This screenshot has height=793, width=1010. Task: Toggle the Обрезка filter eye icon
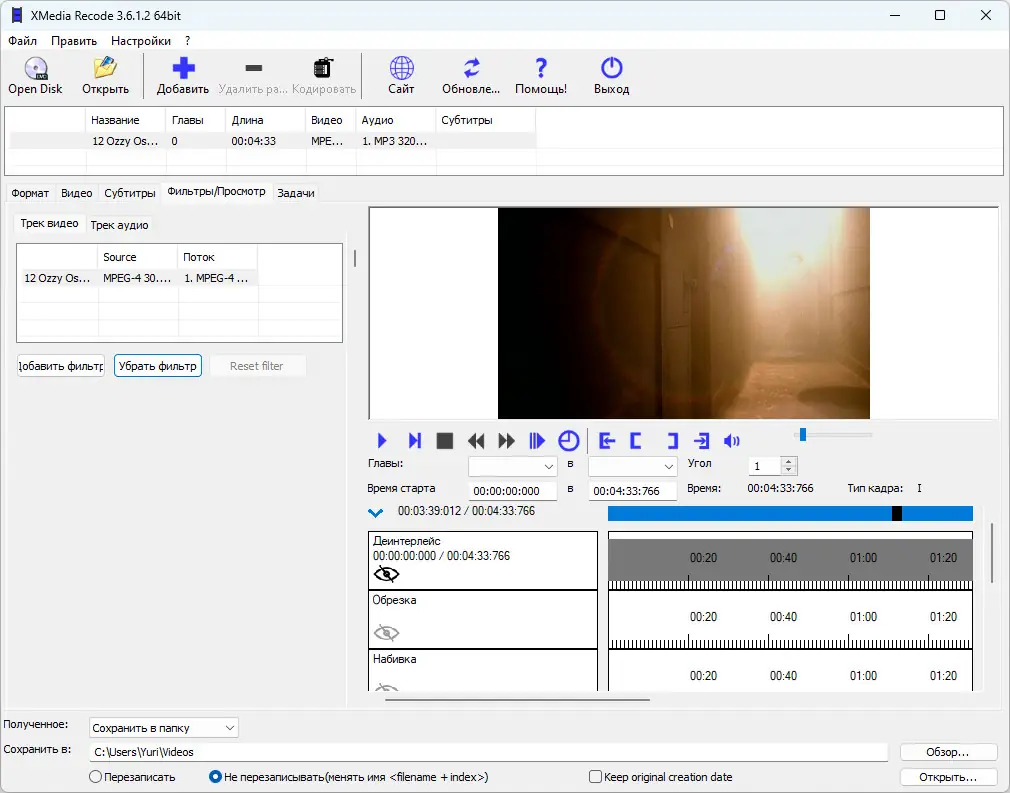tap(386, 632)
